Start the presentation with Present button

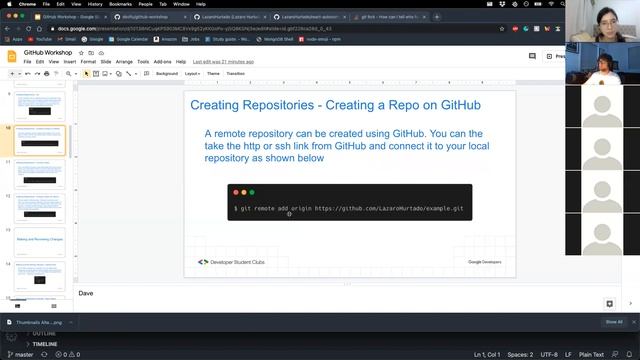pos(556,56)
